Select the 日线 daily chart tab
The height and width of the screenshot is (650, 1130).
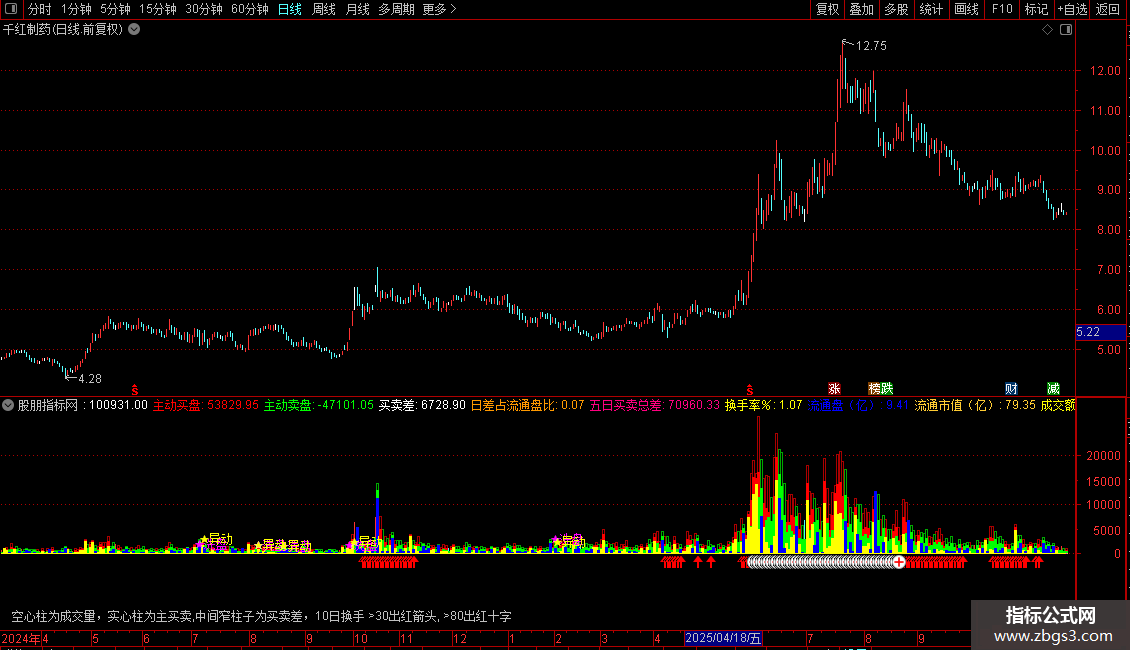click(290, 9)
